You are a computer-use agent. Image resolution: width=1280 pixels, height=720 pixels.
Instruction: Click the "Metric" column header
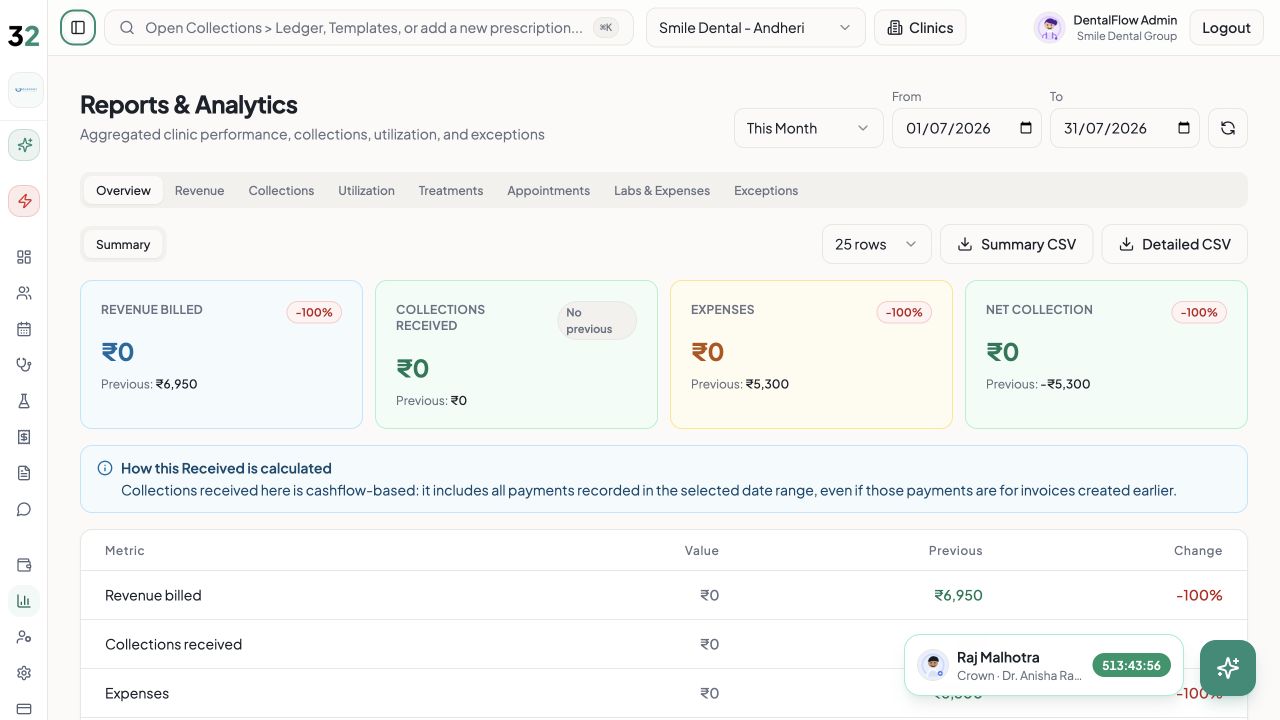125,550
